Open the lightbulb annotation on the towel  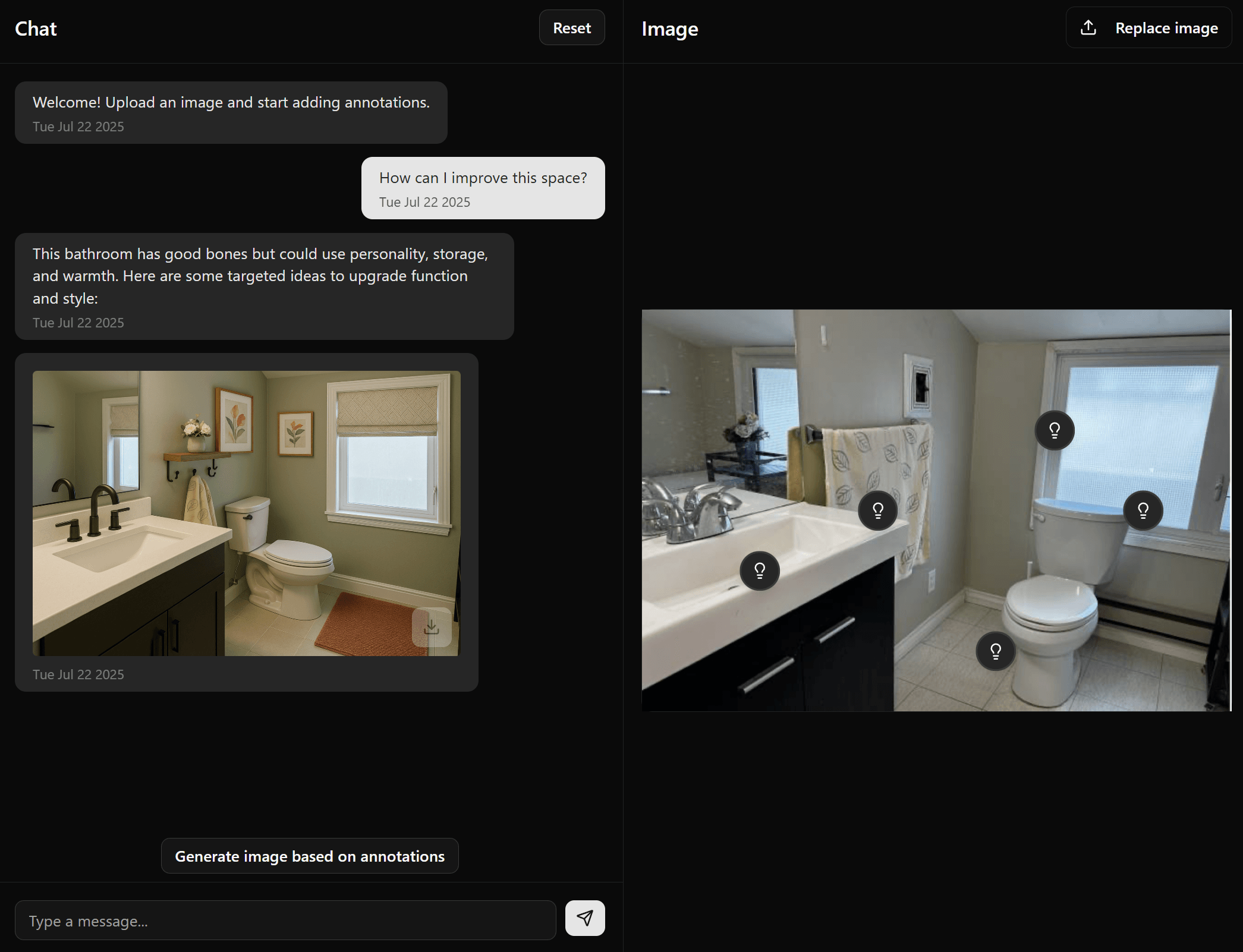878,510
